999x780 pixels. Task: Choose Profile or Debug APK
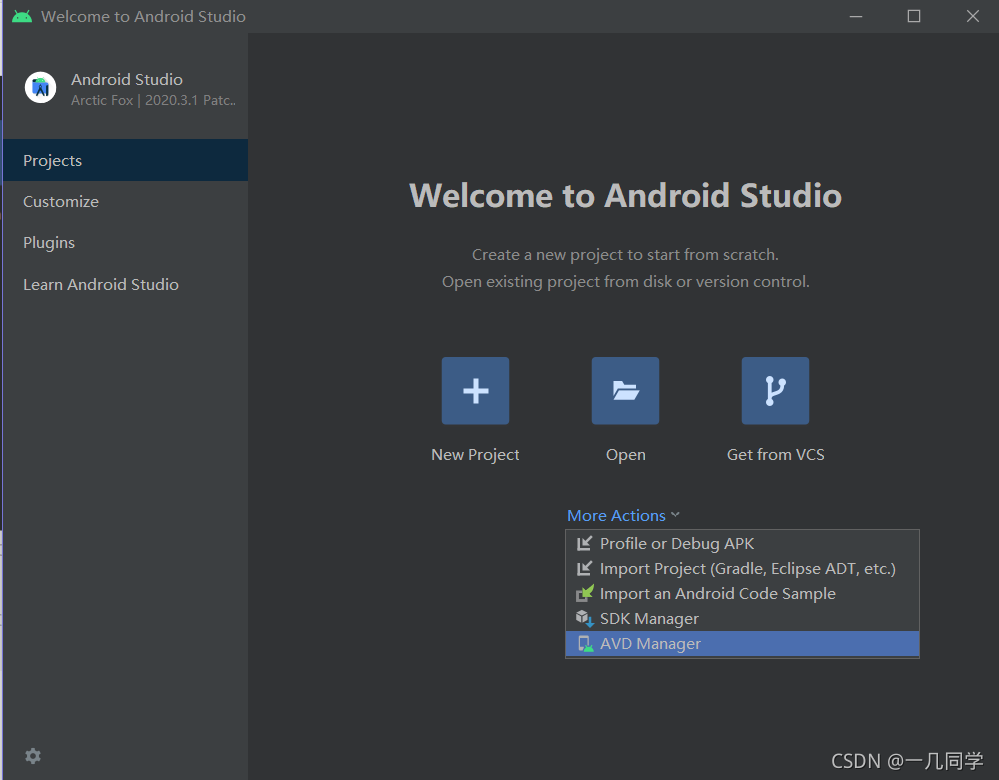[x=742, y=544]
